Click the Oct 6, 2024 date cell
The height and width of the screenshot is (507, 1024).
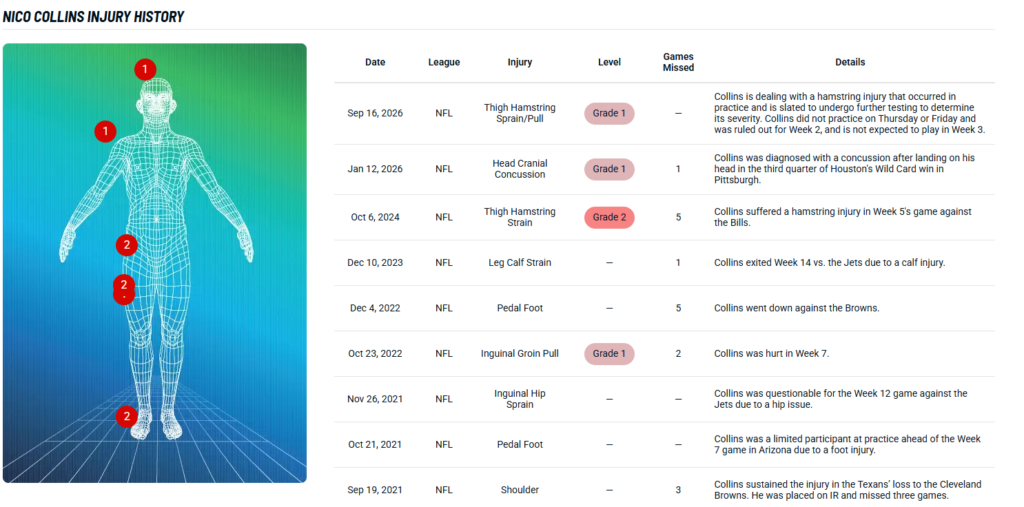point(375,217)
